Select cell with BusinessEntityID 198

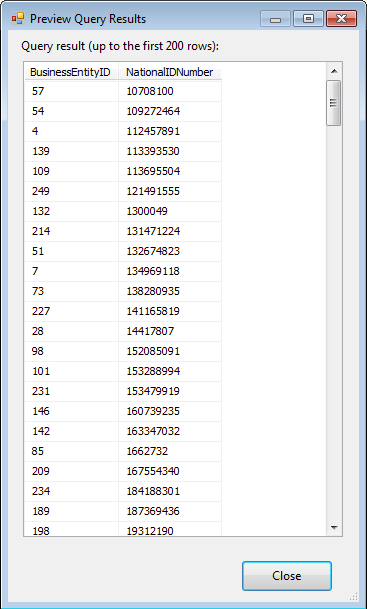pyautogui.click(x=71, y=529)
